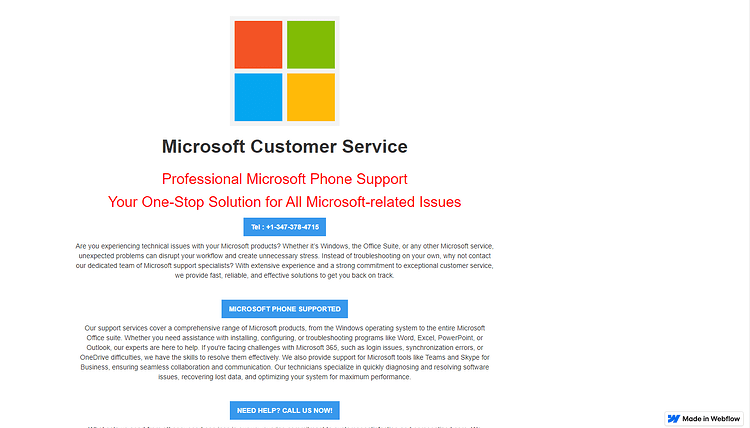Click the NEED HELP? CALL US NOW! button
The width and height of the screenshot is (750, 428).
285,410
